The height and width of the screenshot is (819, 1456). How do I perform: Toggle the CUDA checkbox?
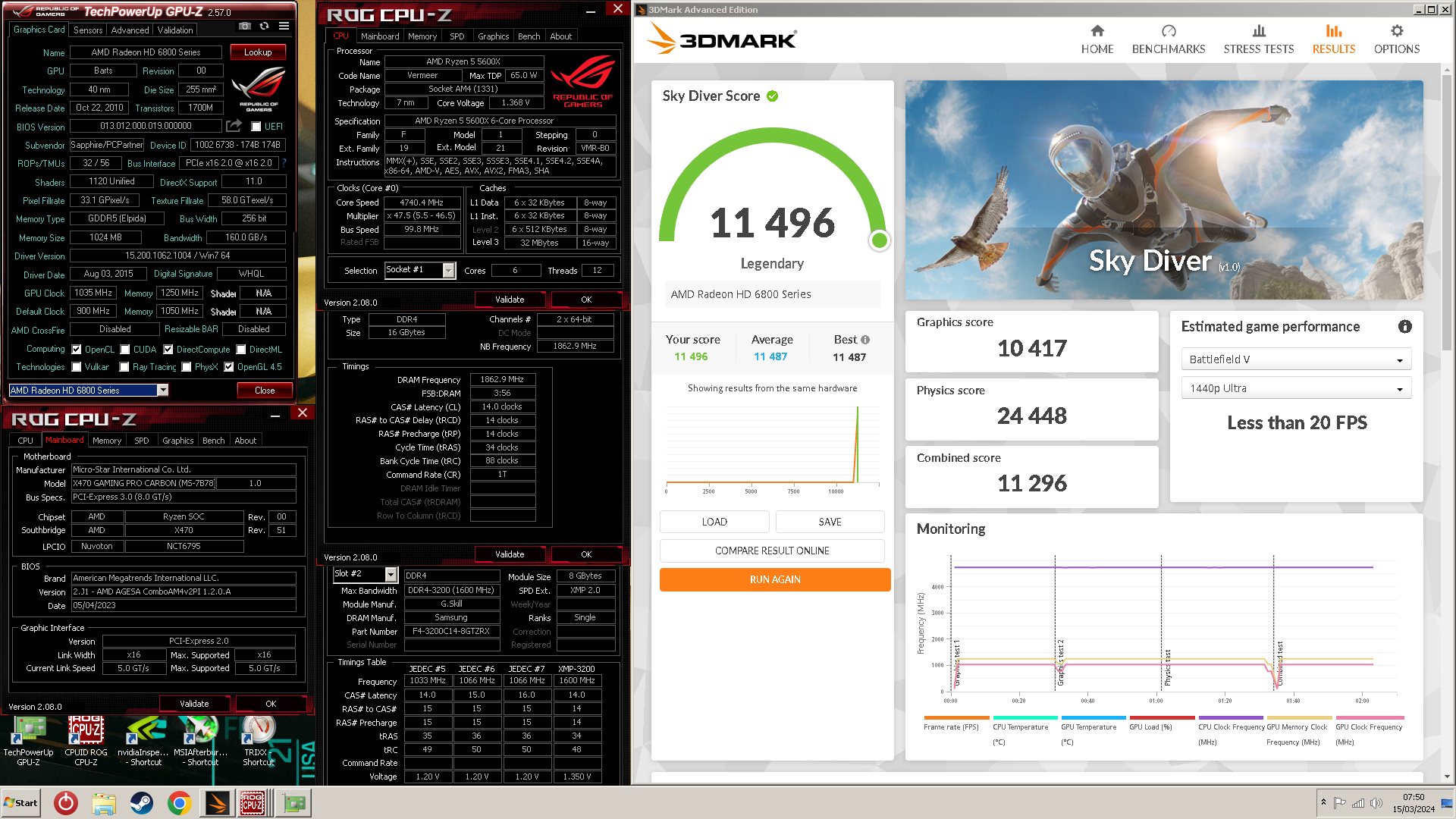(x=125, y=350)
